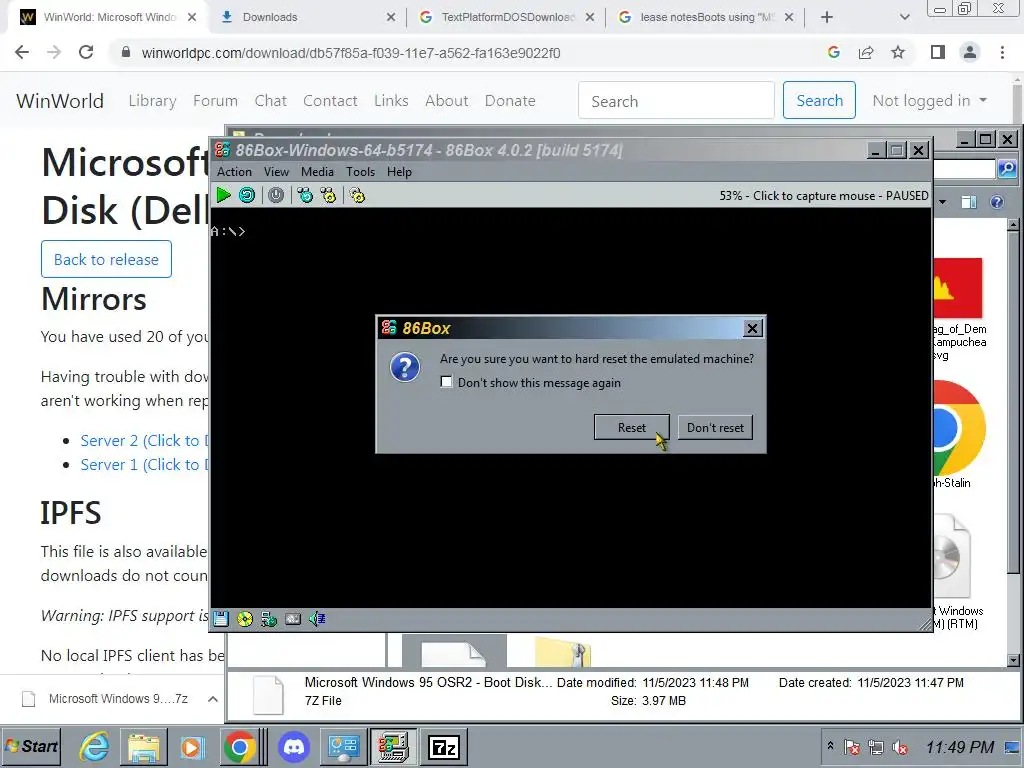Open Chrome tab search chevron

tap(904, 17)
